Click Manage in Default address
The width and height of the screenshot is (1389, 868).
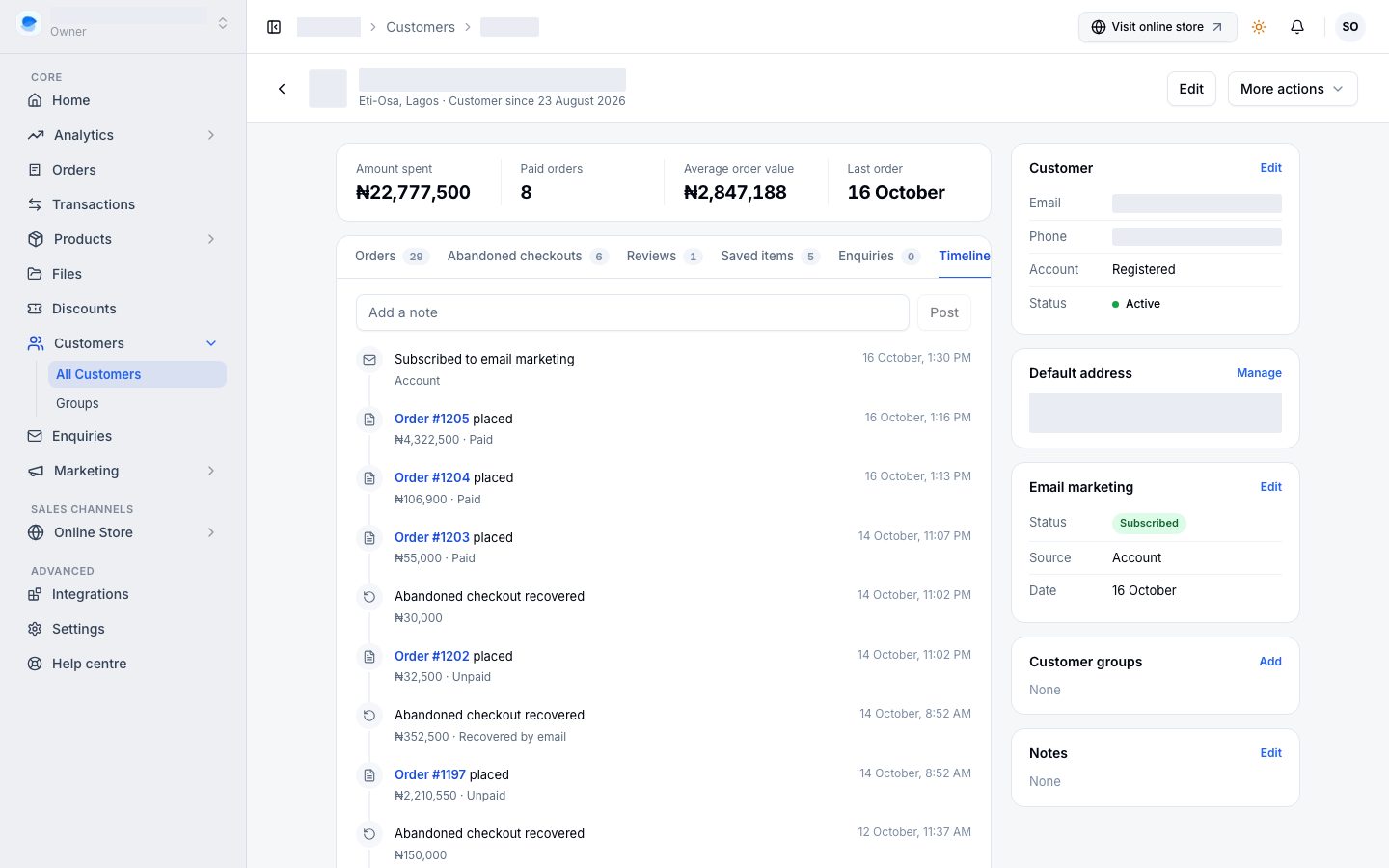(x=1259, y=373)
